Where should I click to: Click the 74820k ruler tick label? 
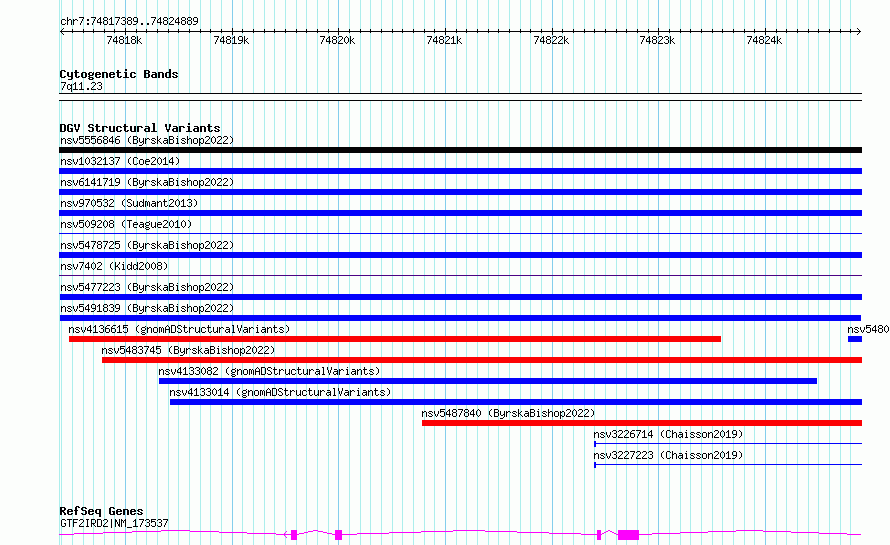tap(337, 40)
